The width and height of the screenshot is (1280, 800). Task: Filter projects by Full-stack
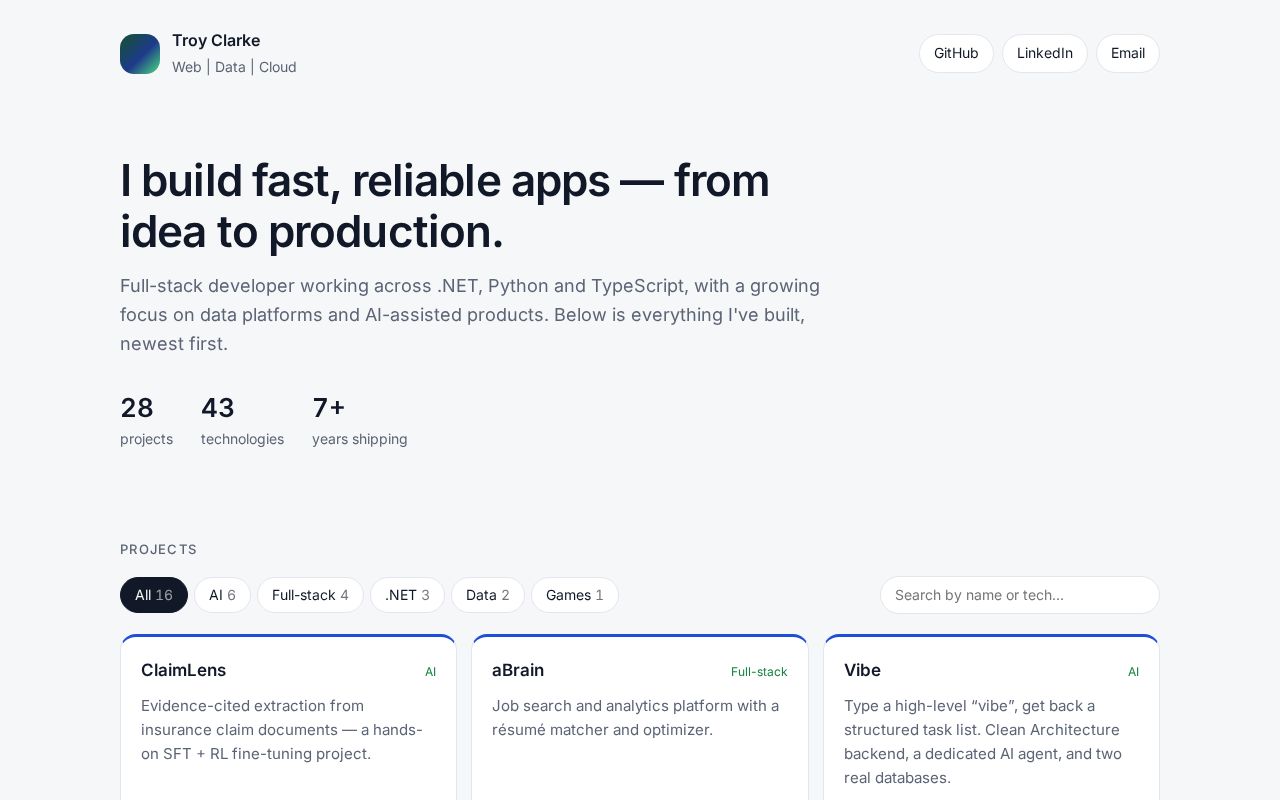tap(310, 595)
